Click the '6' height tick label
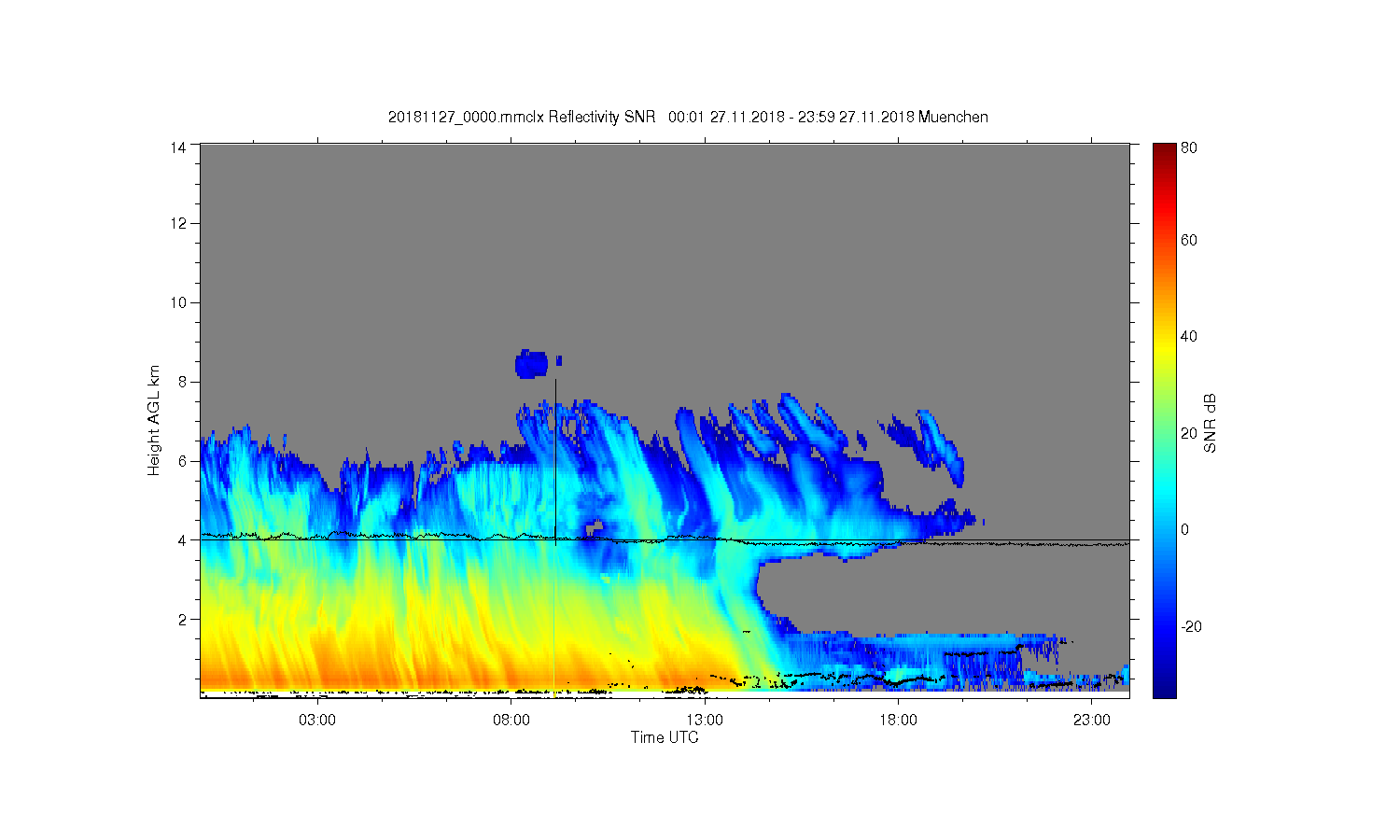1400x840 pixels. [183, 461]
